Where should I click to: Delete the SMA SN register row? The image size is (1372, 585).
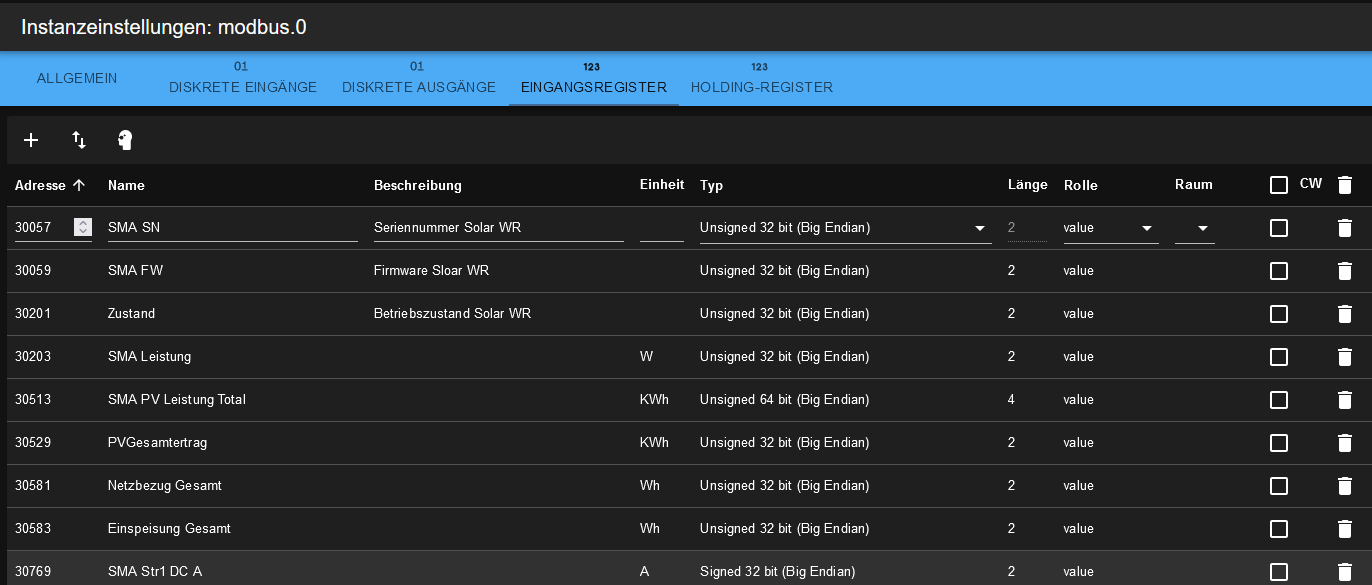[1345, 228]
